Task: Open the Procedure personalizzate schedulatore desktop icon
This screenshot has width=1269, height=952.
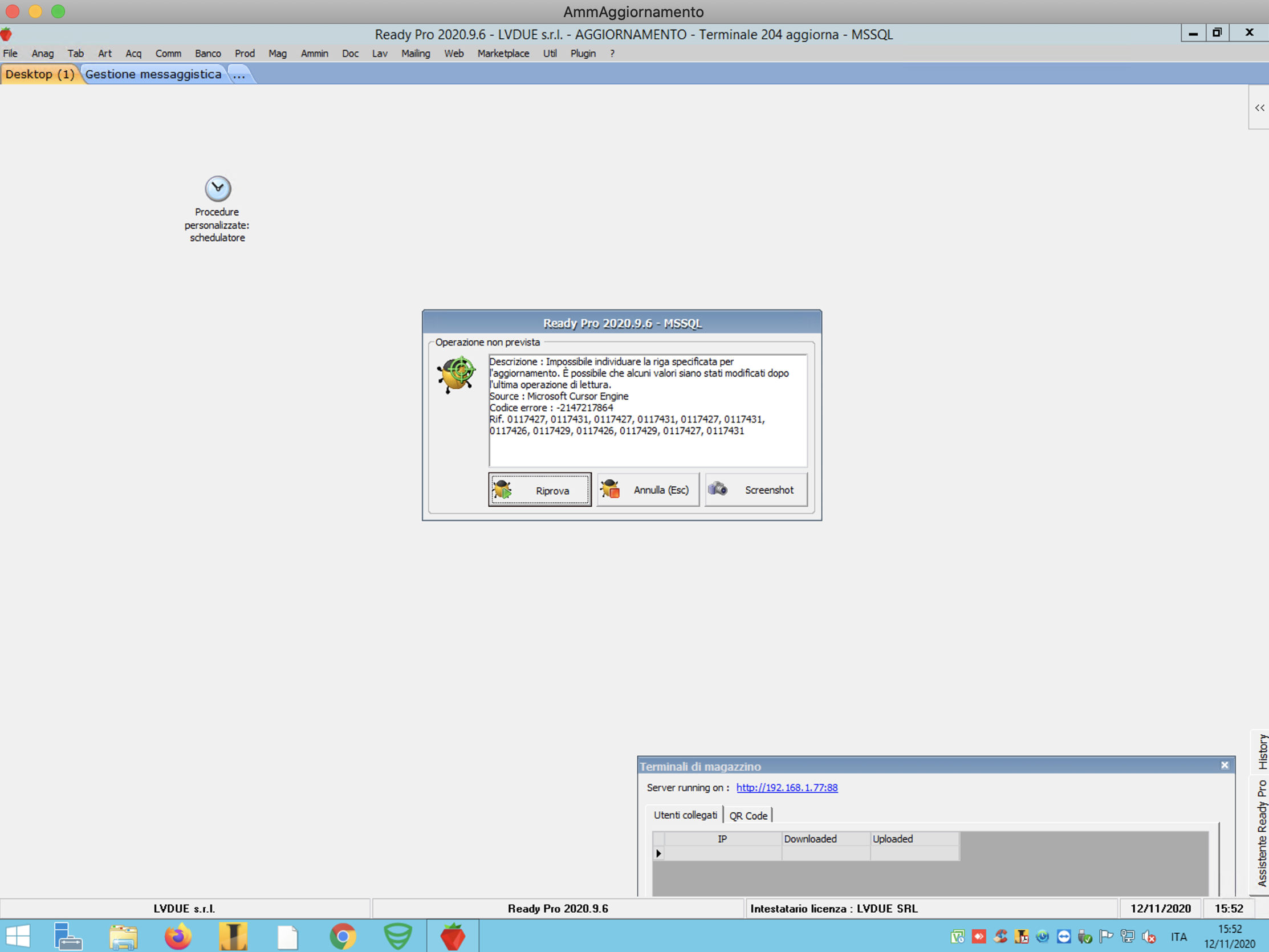Action: 217,209
